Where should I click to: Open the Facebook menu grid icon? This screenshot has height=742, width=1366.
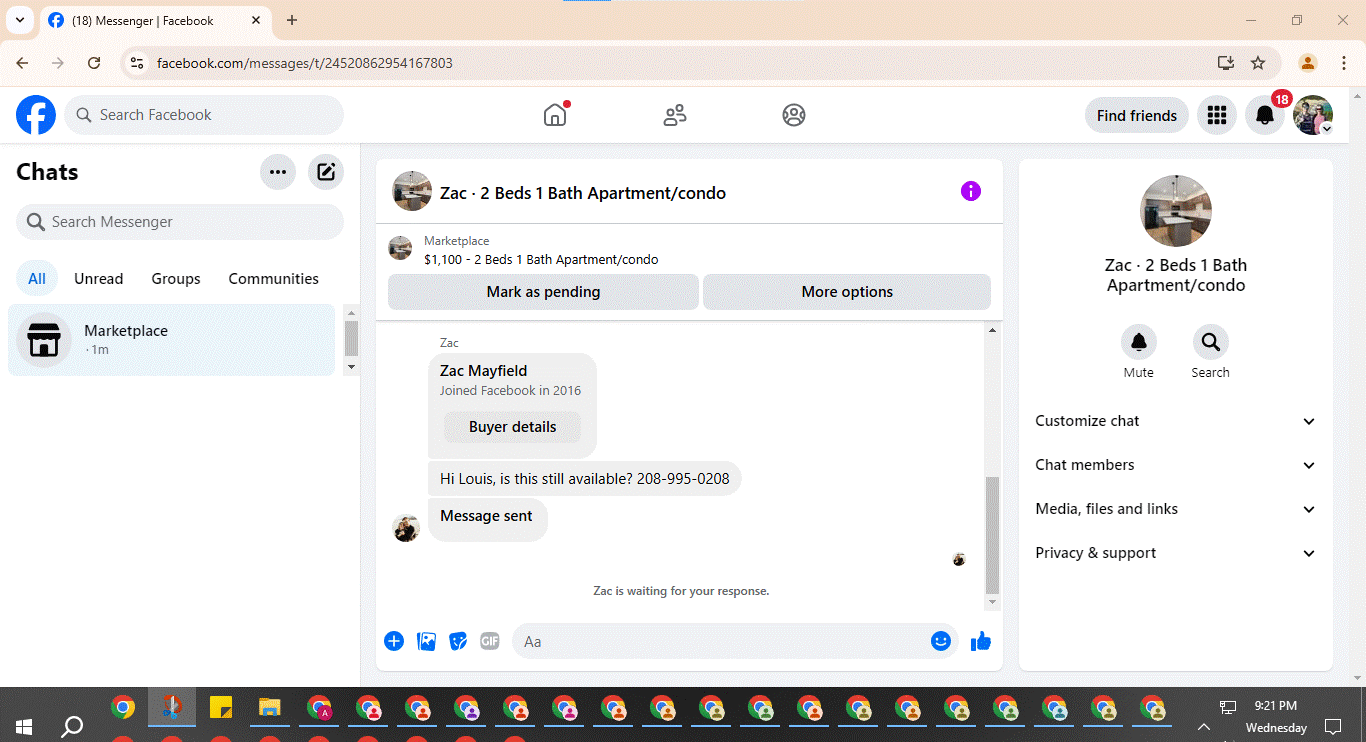(x=1217, y=115)
